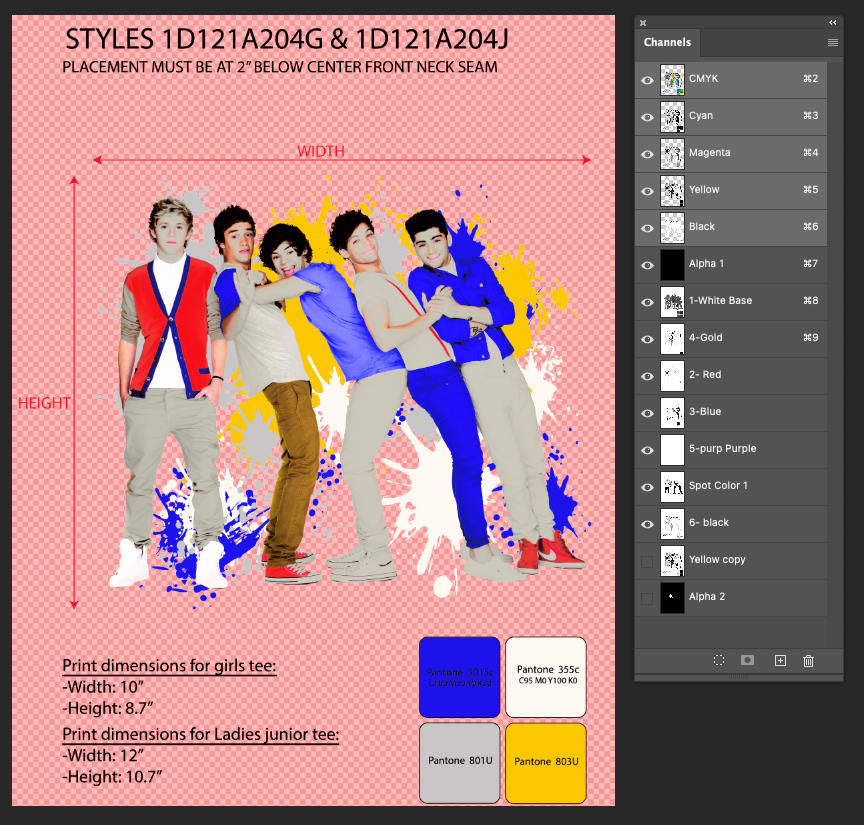Click the yellow Pantone 803U swatch

coord(546,763)
